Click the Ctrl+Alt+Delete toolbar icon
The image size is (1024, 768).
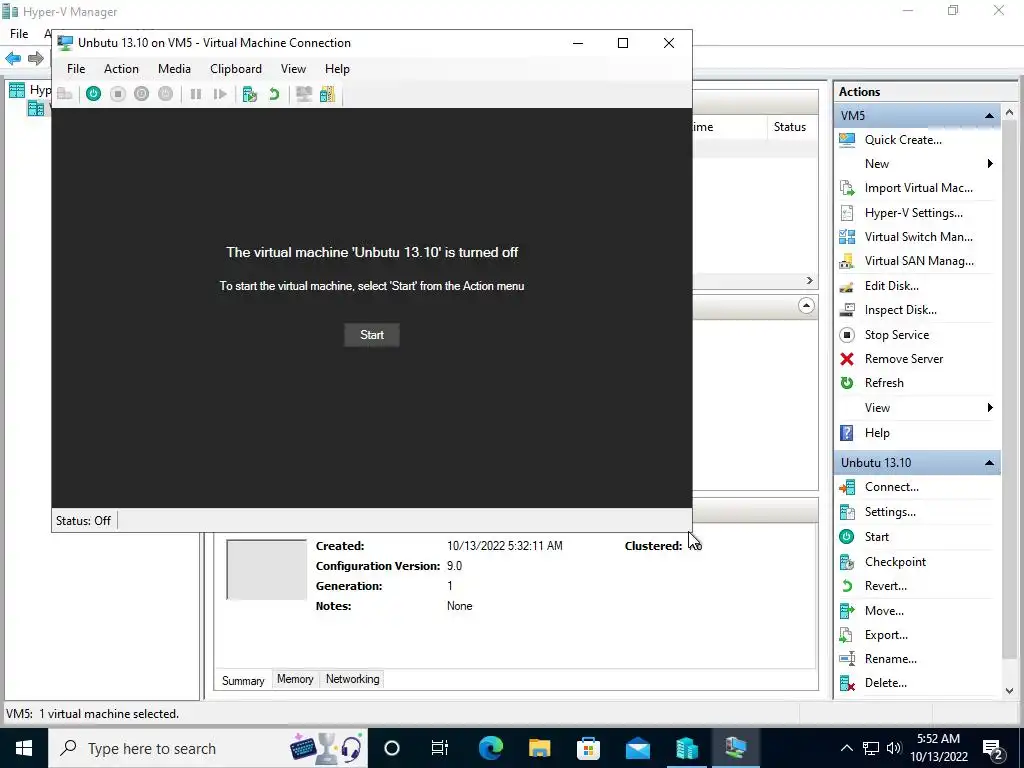click(65, 94)
